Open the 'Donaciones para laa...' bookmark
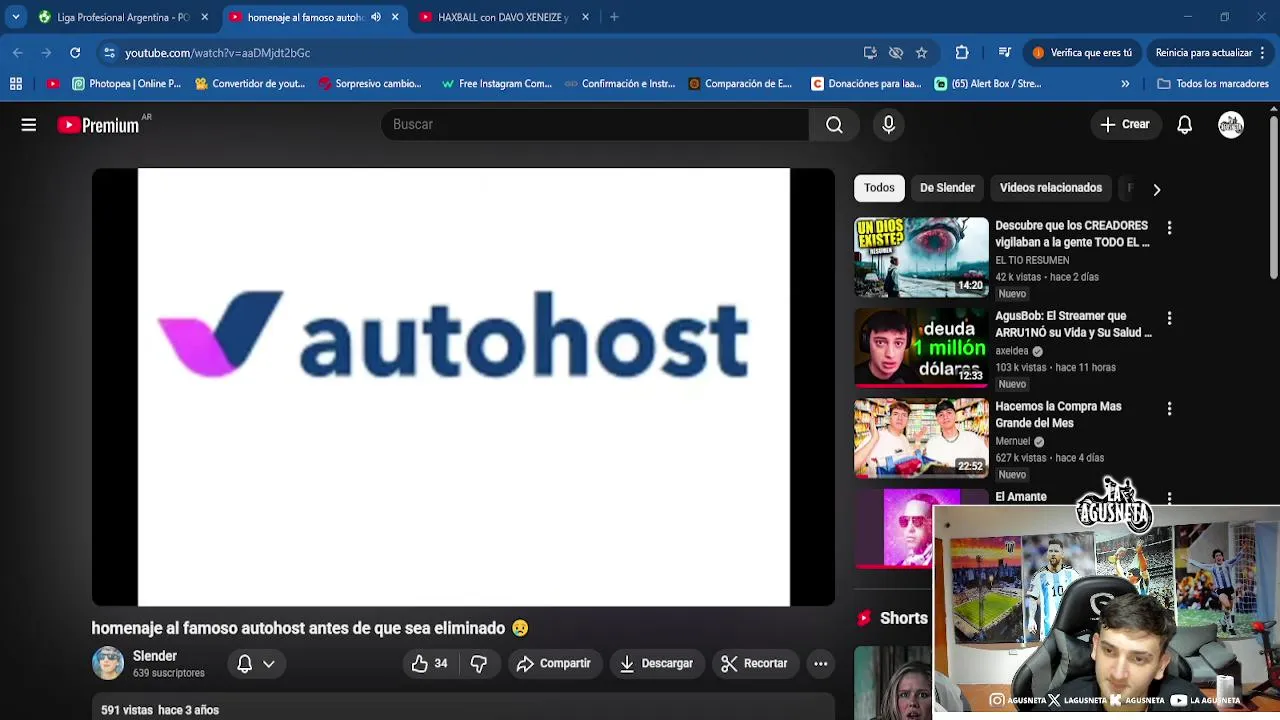This screenshot has width=1280, height=720. pos(866,84)
